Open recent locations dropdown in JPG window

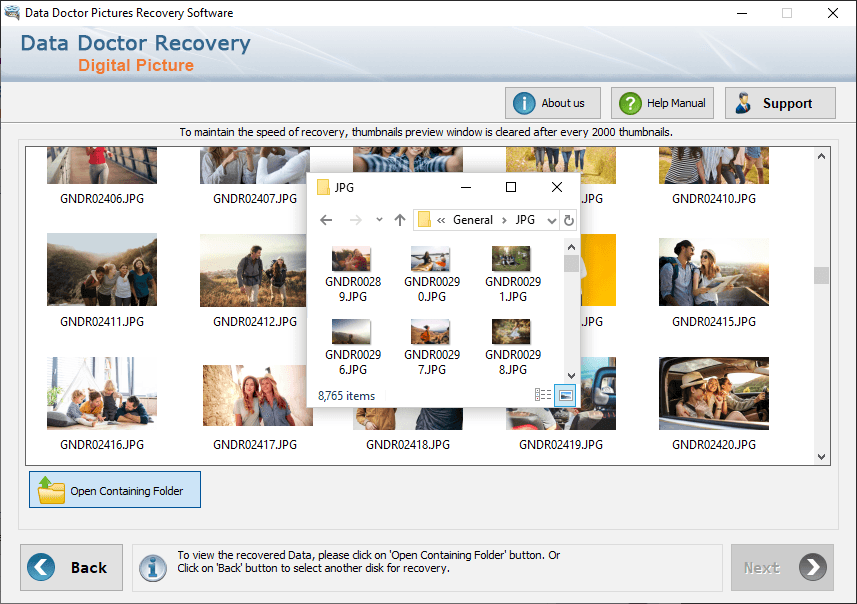click(x=379, y=220)
